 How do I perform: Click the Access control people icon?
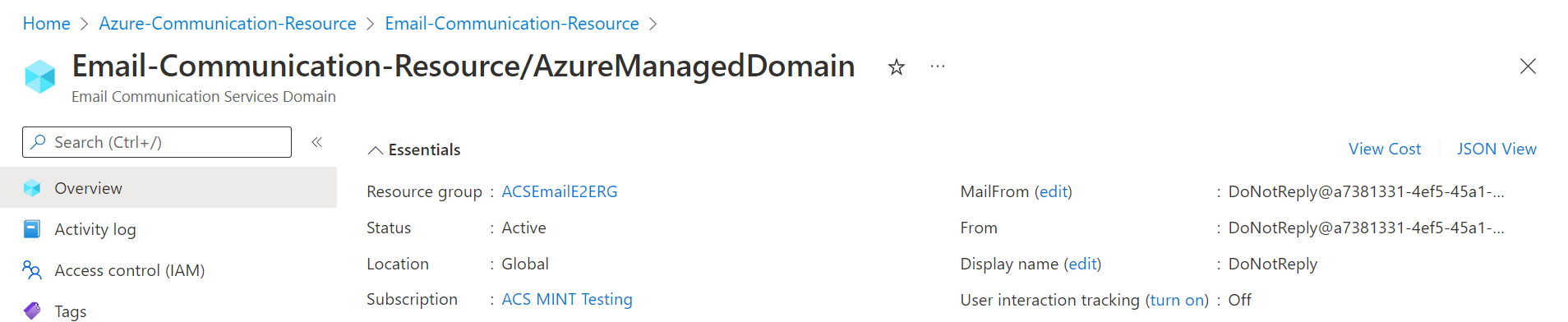(x=32, y=270)
